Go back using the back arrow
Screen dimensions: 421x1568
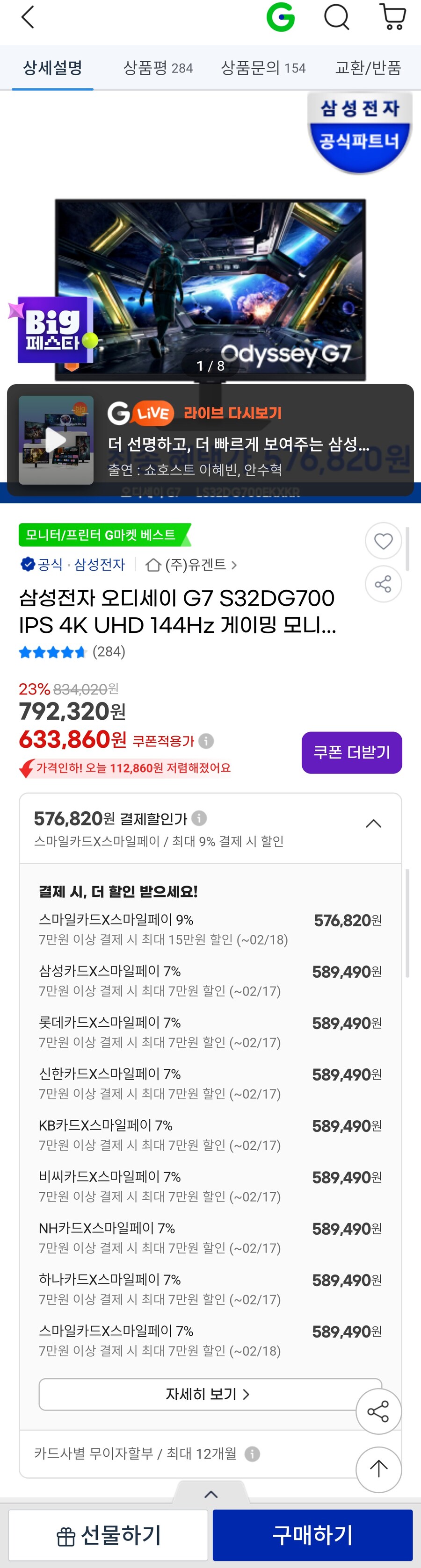pyautogui.click(x=26, y=17)
